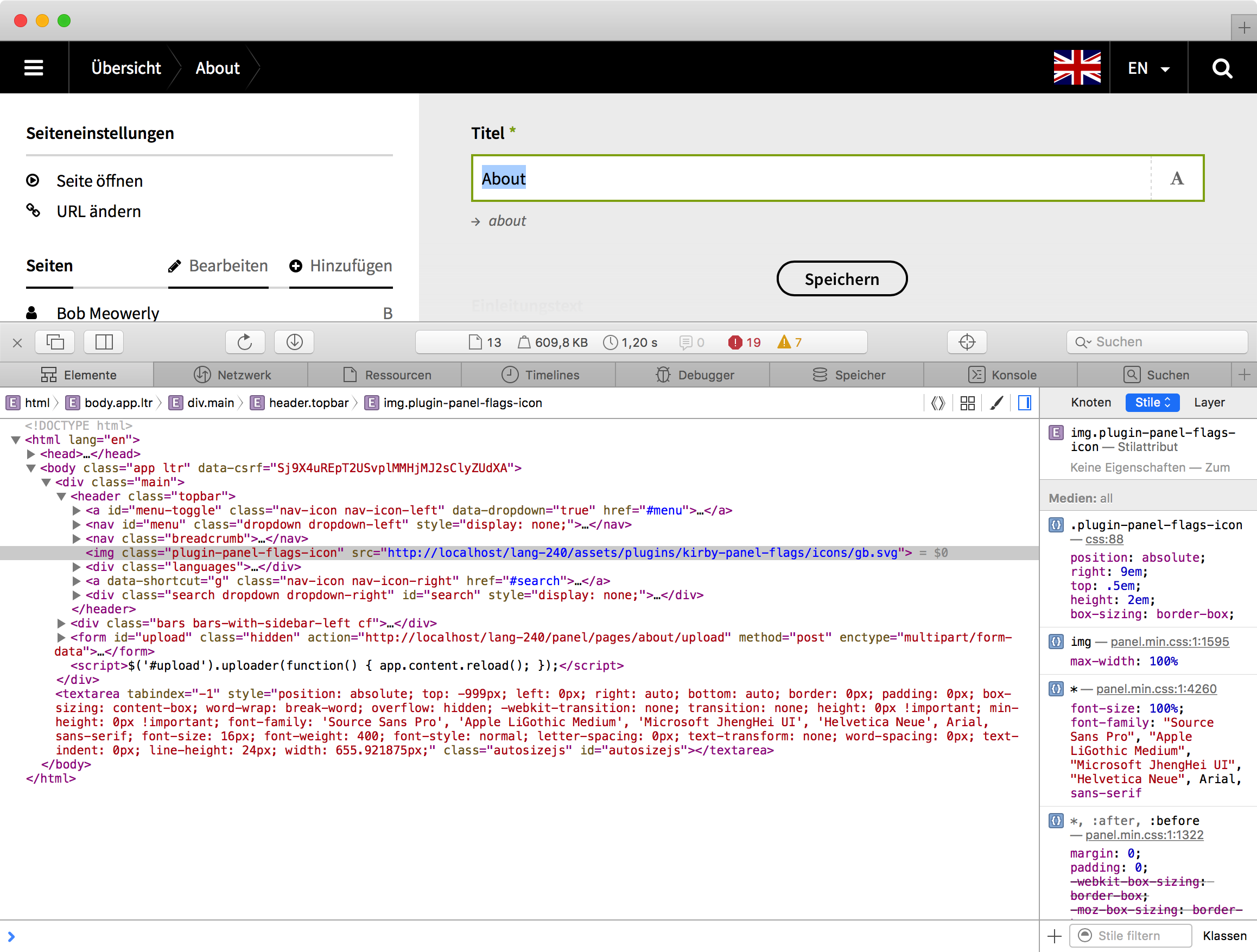
Task: Click the red errors count 19 indicator
Action: pyautogui.click(x=745, y=342)
